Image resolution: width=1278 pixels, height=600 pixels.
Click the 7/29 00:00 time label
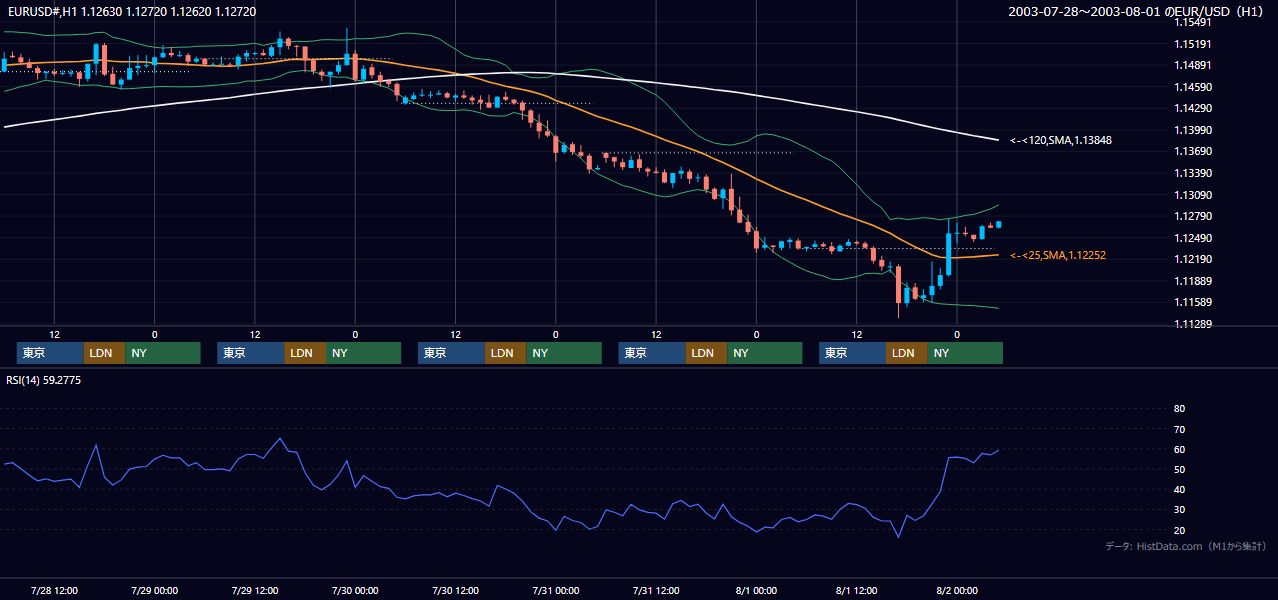(154, 590)
